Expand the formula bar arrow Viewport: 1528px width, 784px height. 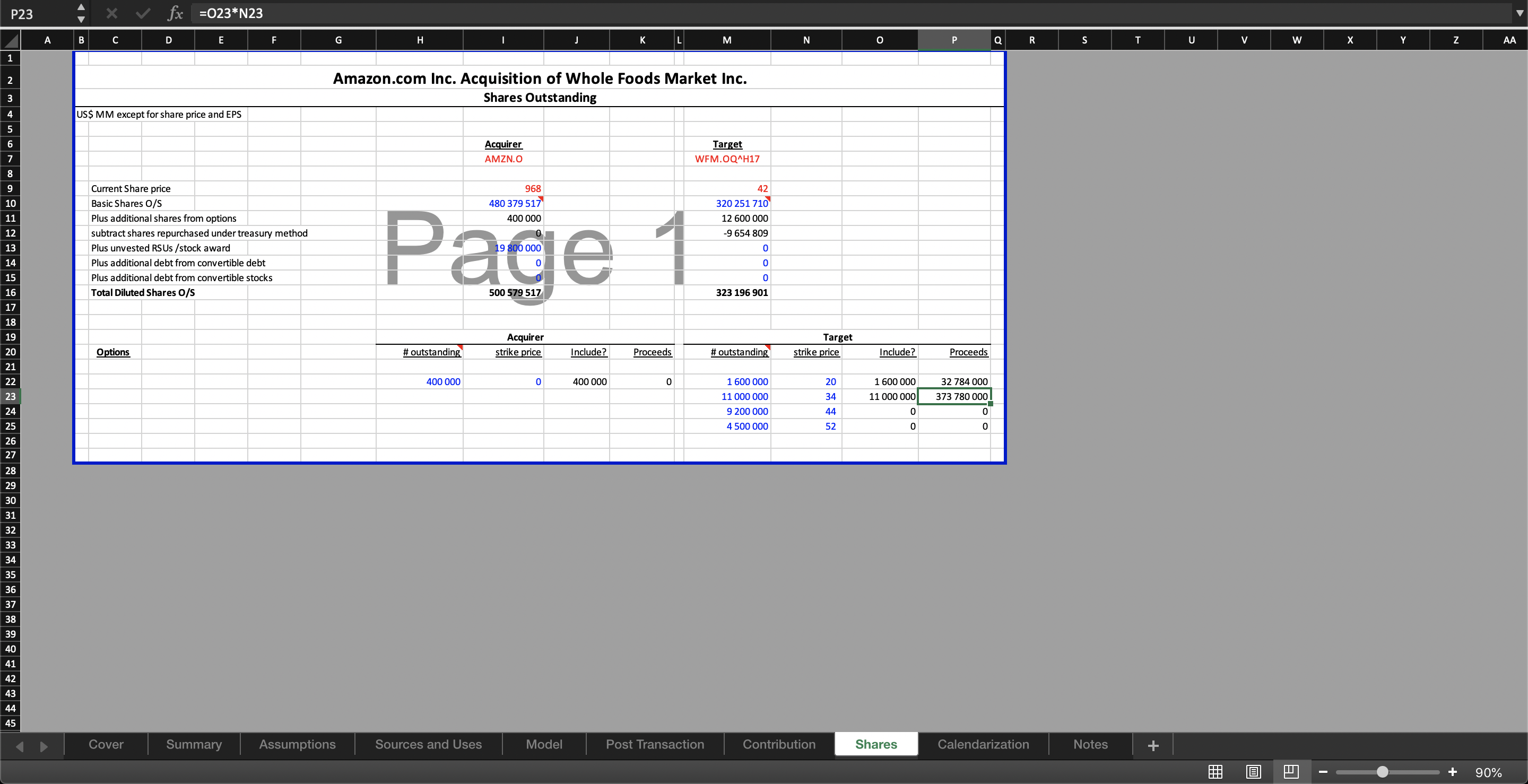click(1519, 13)
